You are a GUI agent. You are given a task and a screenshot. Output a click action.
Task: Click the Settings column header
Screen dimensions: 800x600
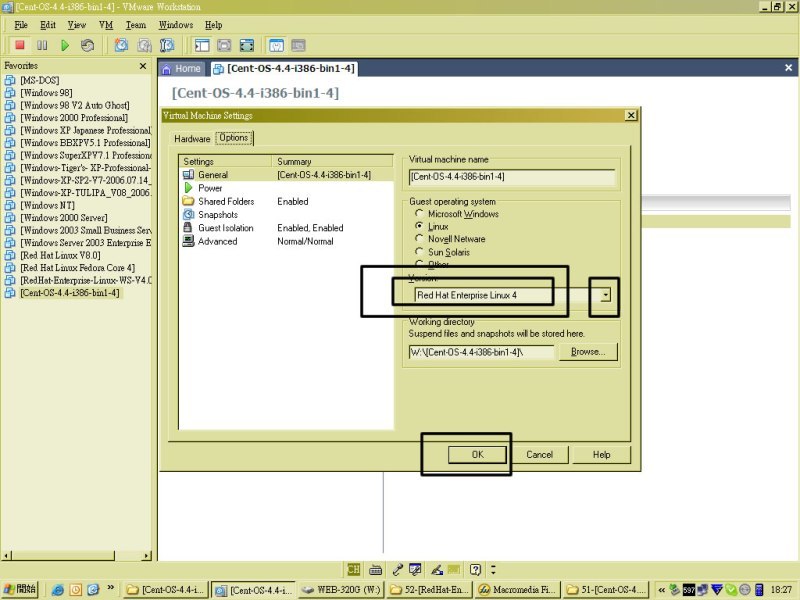[x=226, y=161]
